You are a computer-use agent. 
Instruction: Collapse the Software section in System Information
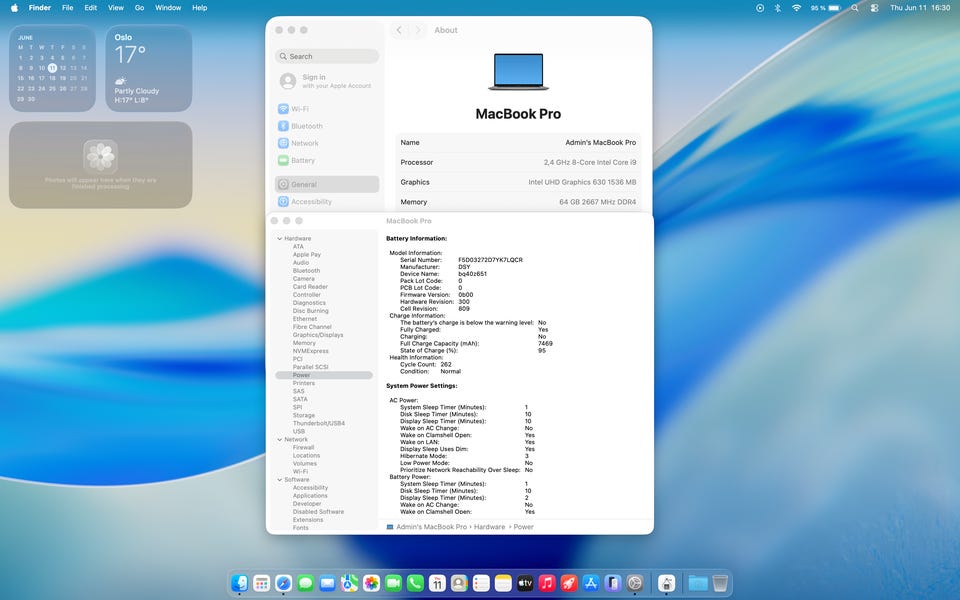(280, 480)
